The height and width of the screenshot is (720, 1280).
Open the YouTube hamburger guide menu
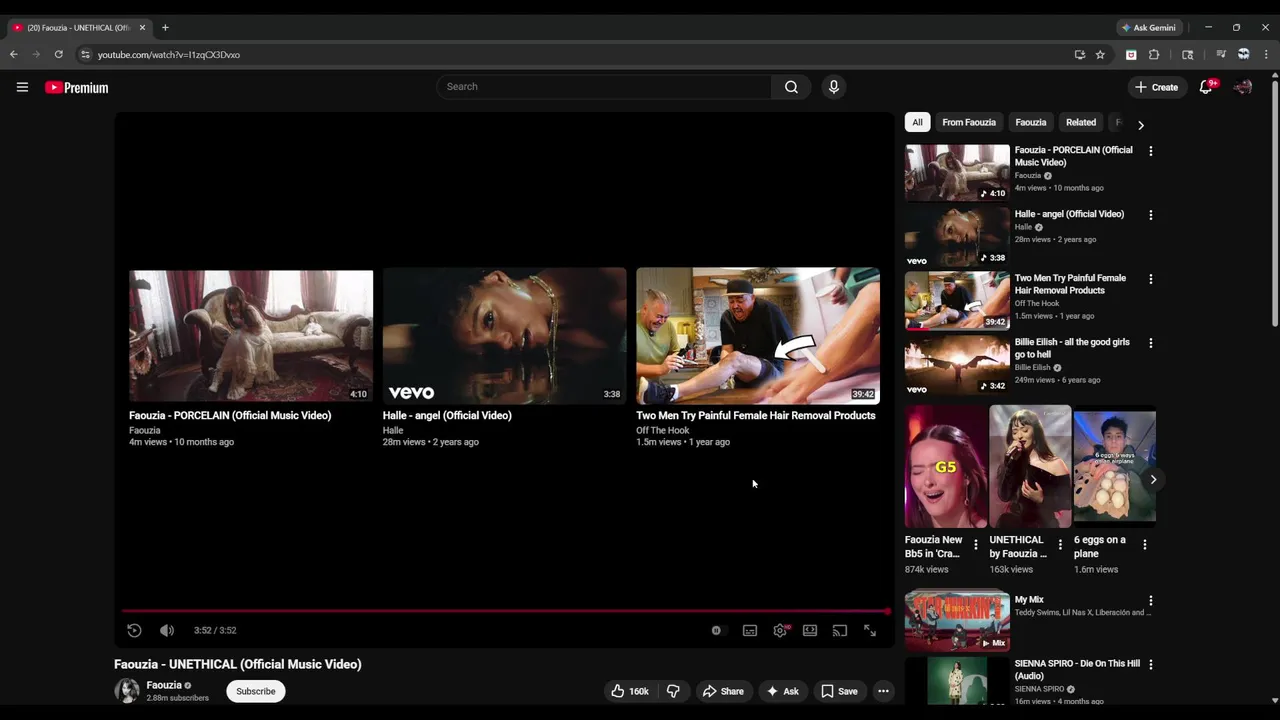click(22, 87)
